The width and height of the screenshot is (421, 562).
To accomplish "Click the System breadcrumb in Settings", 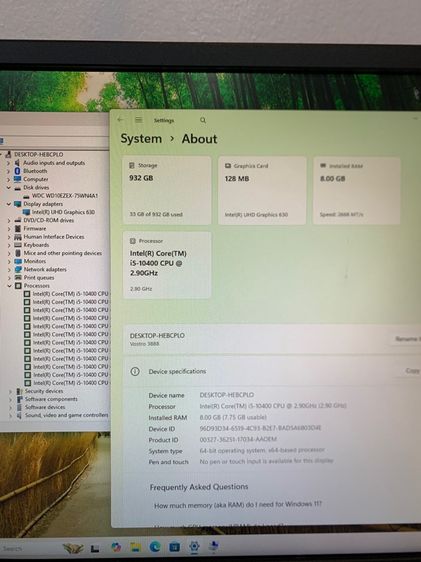I will click(x=141, y=139).
